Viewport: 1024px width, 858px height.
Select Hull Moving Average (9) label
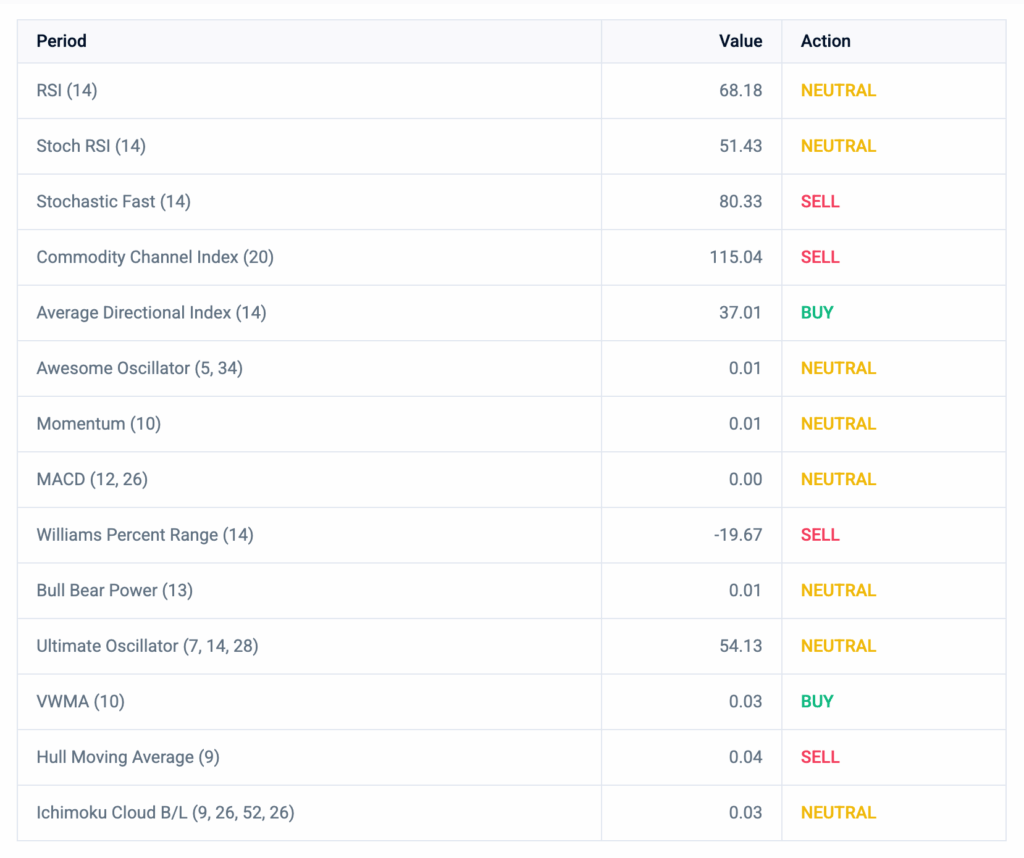[128, 756]
